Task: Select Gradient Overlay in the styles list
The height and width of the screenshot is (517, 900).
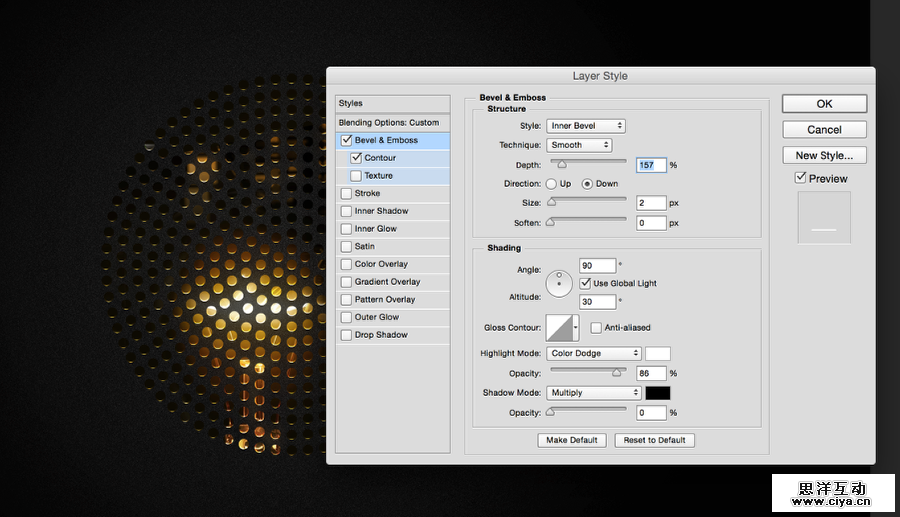Action: pyautogui.click(x=387, y=282)
